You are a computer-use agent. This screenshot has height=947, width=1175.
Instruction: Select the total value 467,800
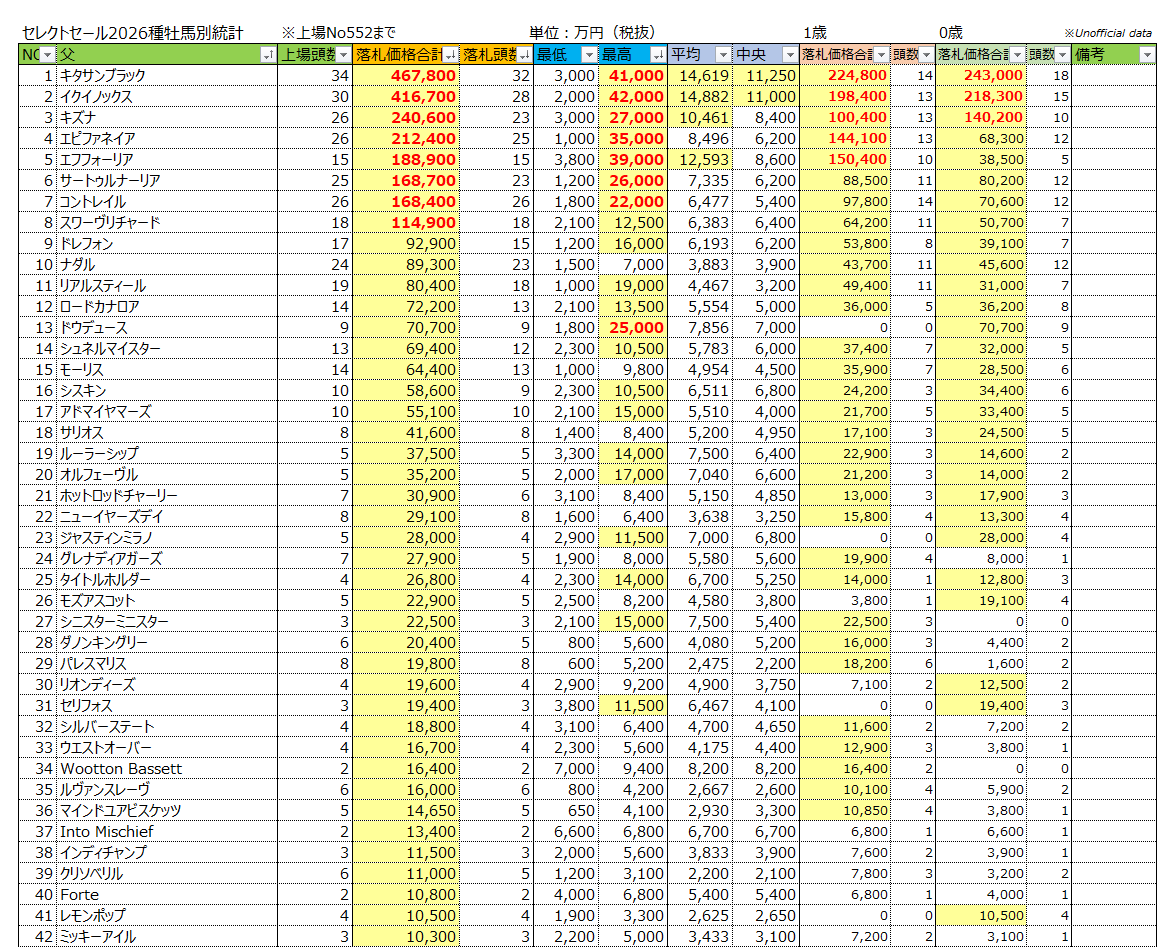[405, 76]
